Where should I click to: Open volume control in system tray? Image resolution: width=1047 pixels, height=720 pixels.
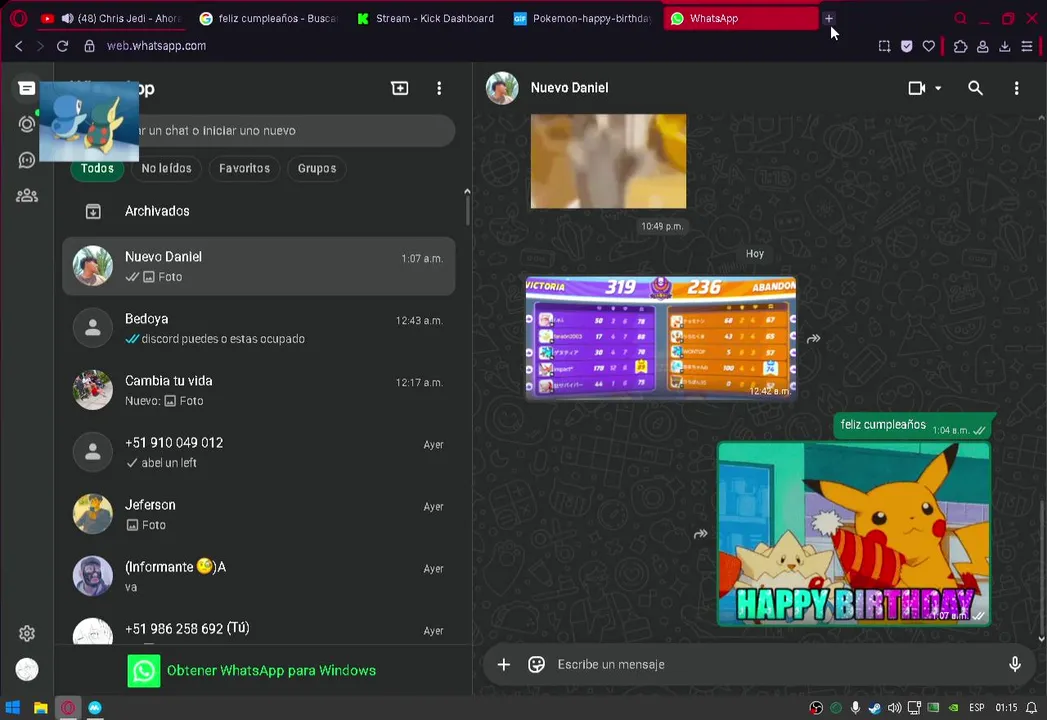pyautogui.click(x=894, y=707)
